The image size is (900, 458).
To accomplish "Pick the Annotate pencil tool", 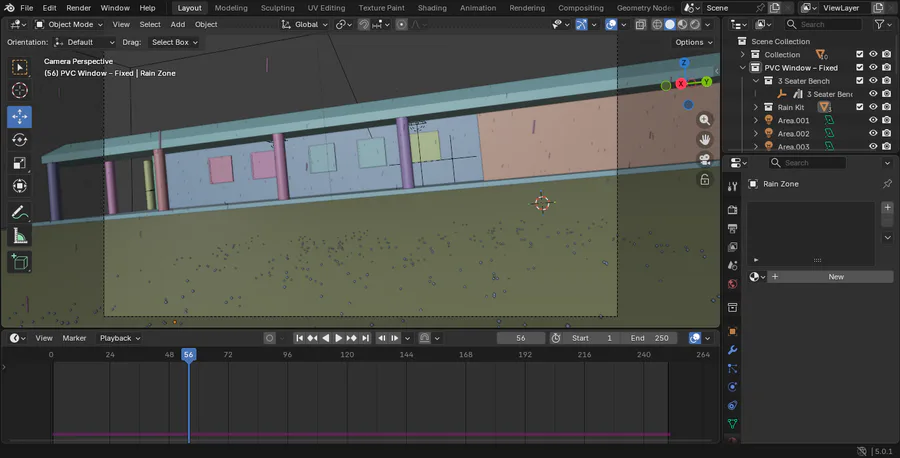I will tap(20, 212).
